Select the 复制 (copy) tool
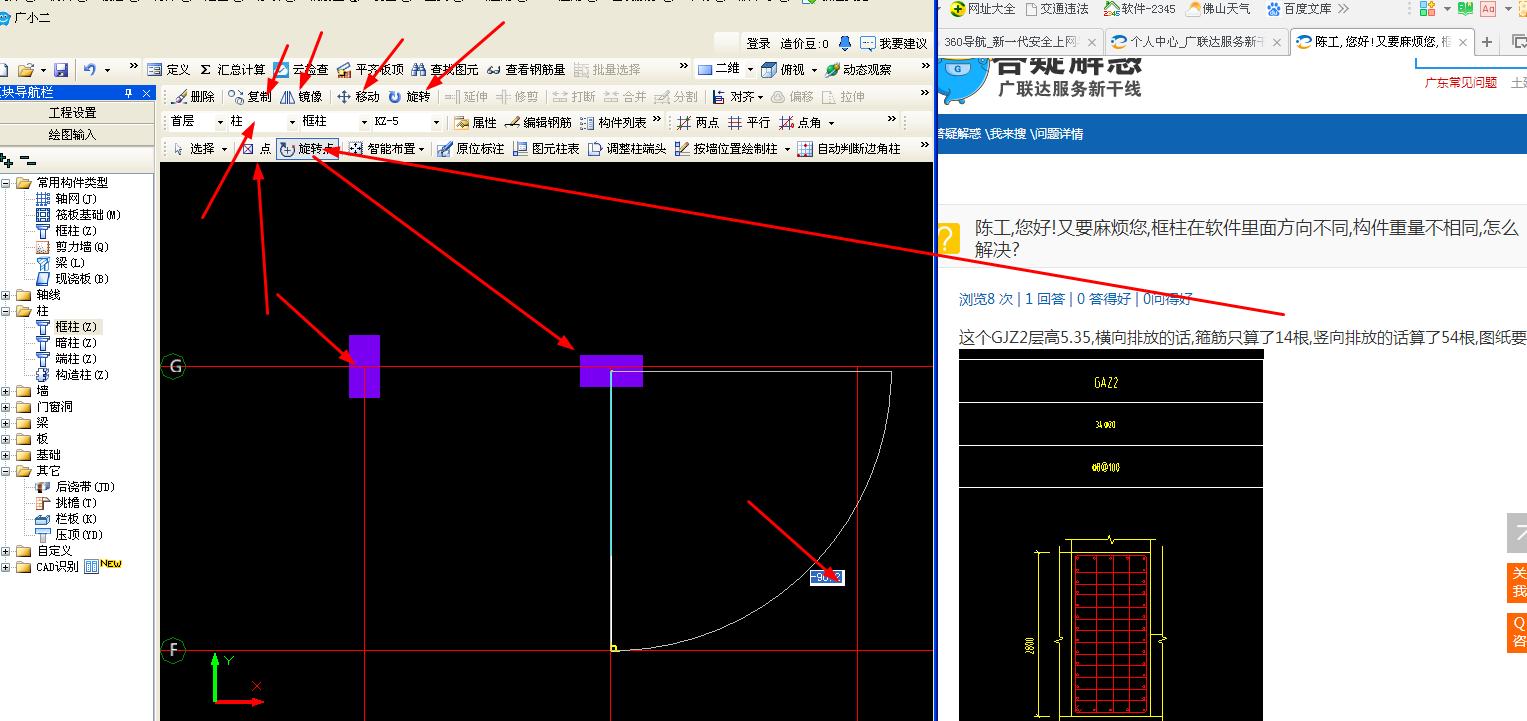This screenshot has height=721, width=1527. click(x=249, y=97)
